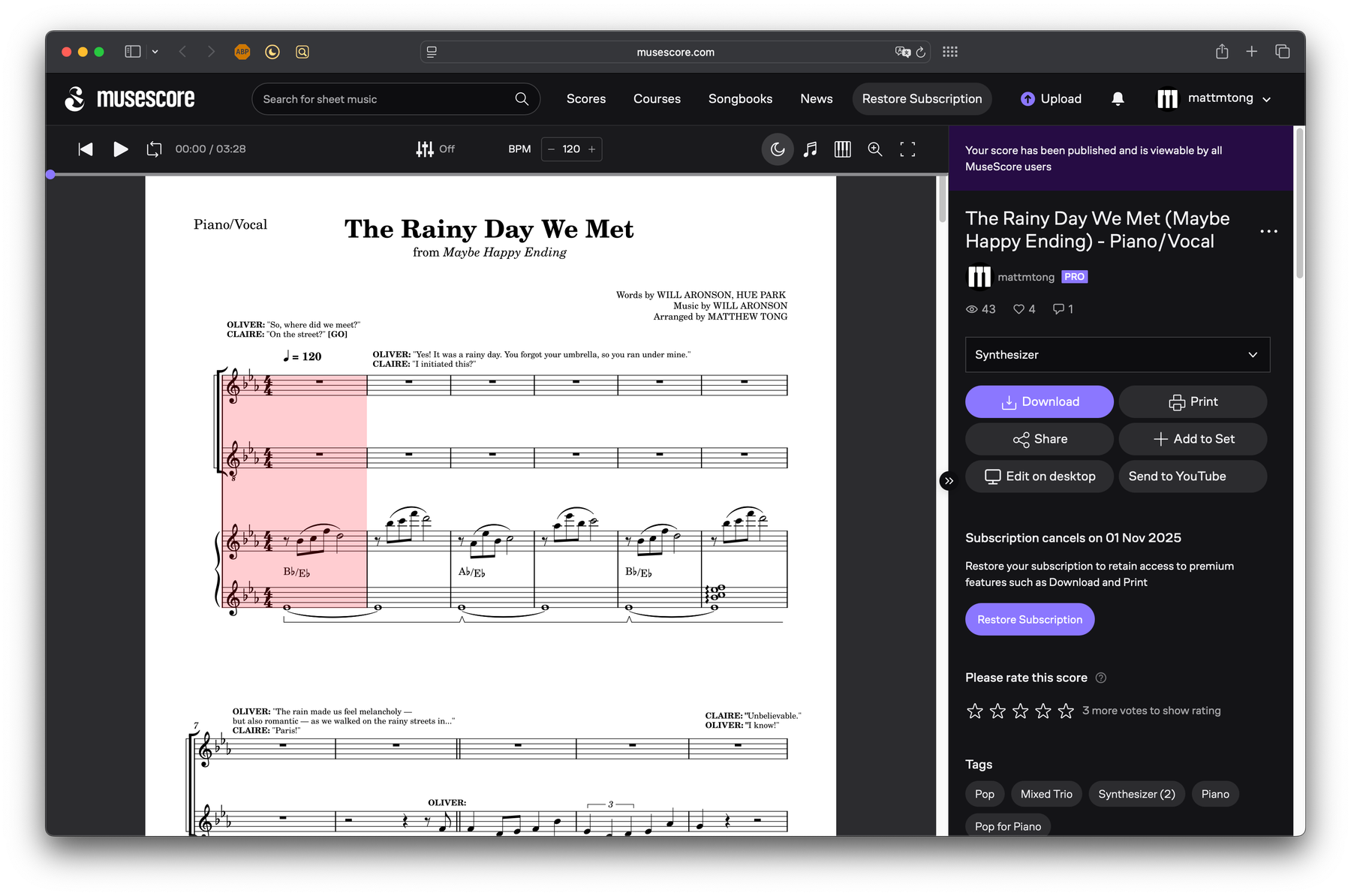Show the piano keyboard

point(842,149)
